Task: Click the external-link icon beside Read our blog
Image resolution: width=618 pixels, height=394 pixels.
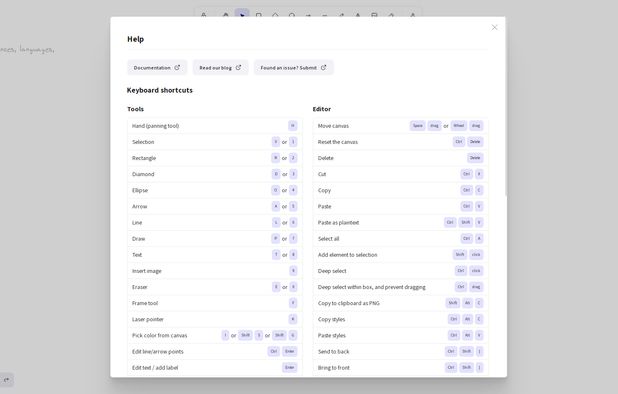Action: tap(238, 68)
